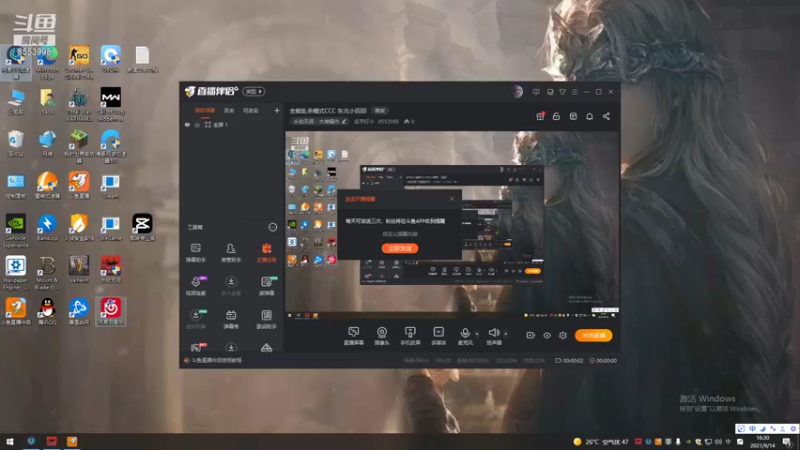
Task: Select Microsoft Edge desktop shortcut
Action: click(x=47, y=63)
